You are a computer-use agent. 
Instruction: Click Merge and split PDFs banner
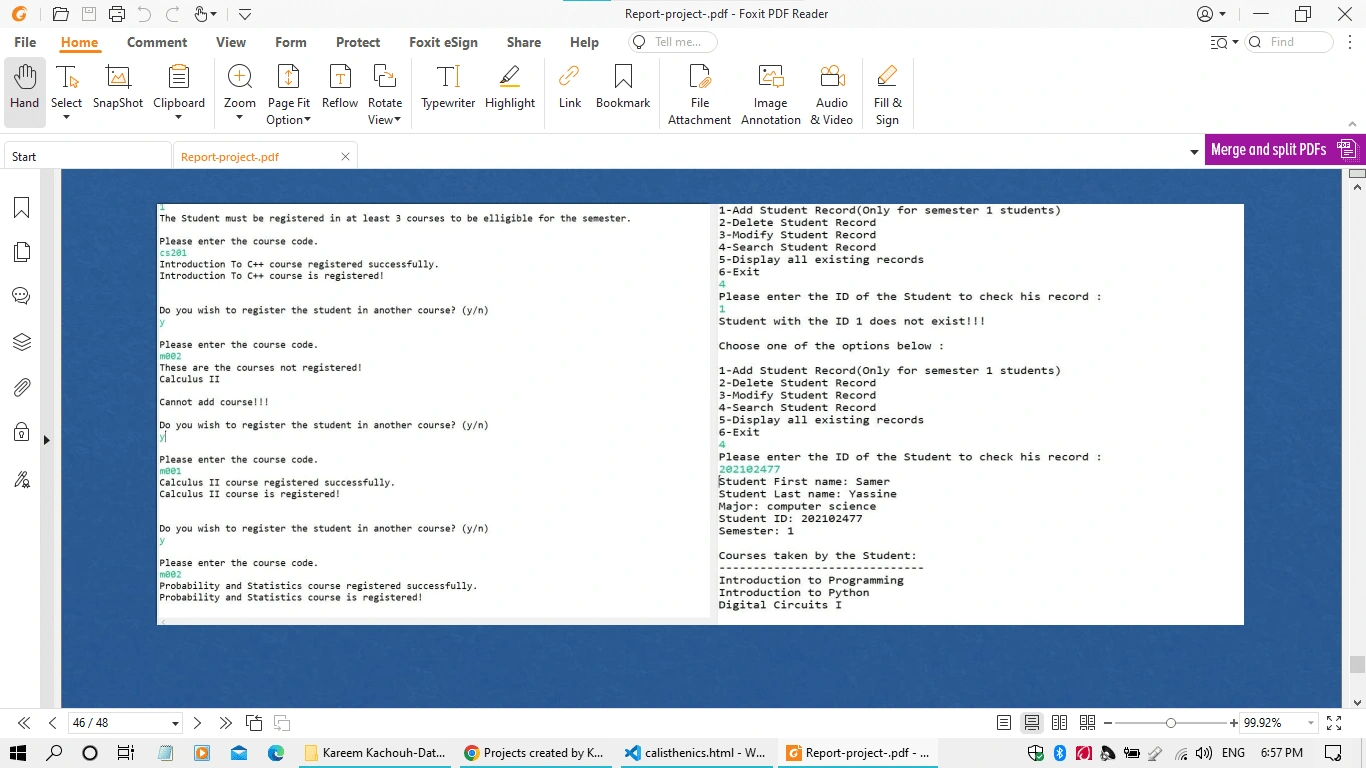tap(1285, 149)
